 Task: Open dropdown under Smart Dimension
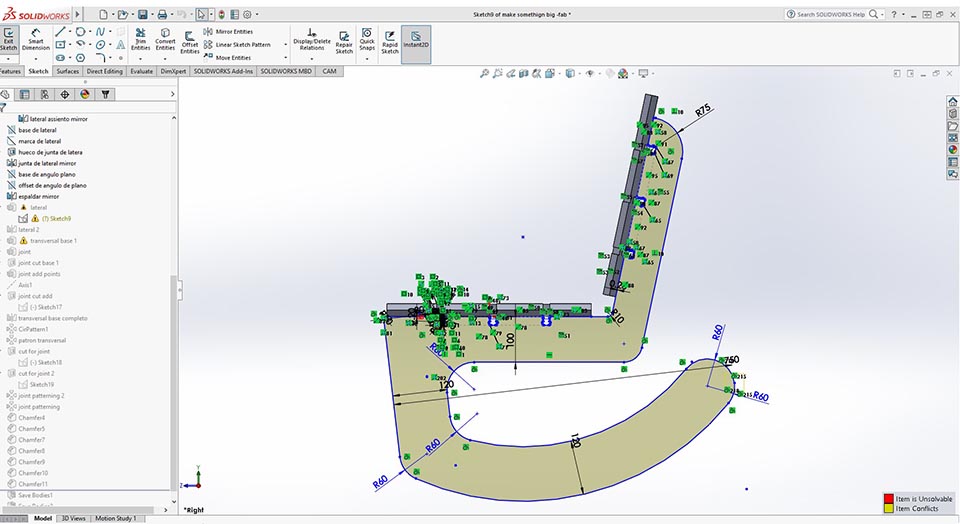click(x=36, y=59)
